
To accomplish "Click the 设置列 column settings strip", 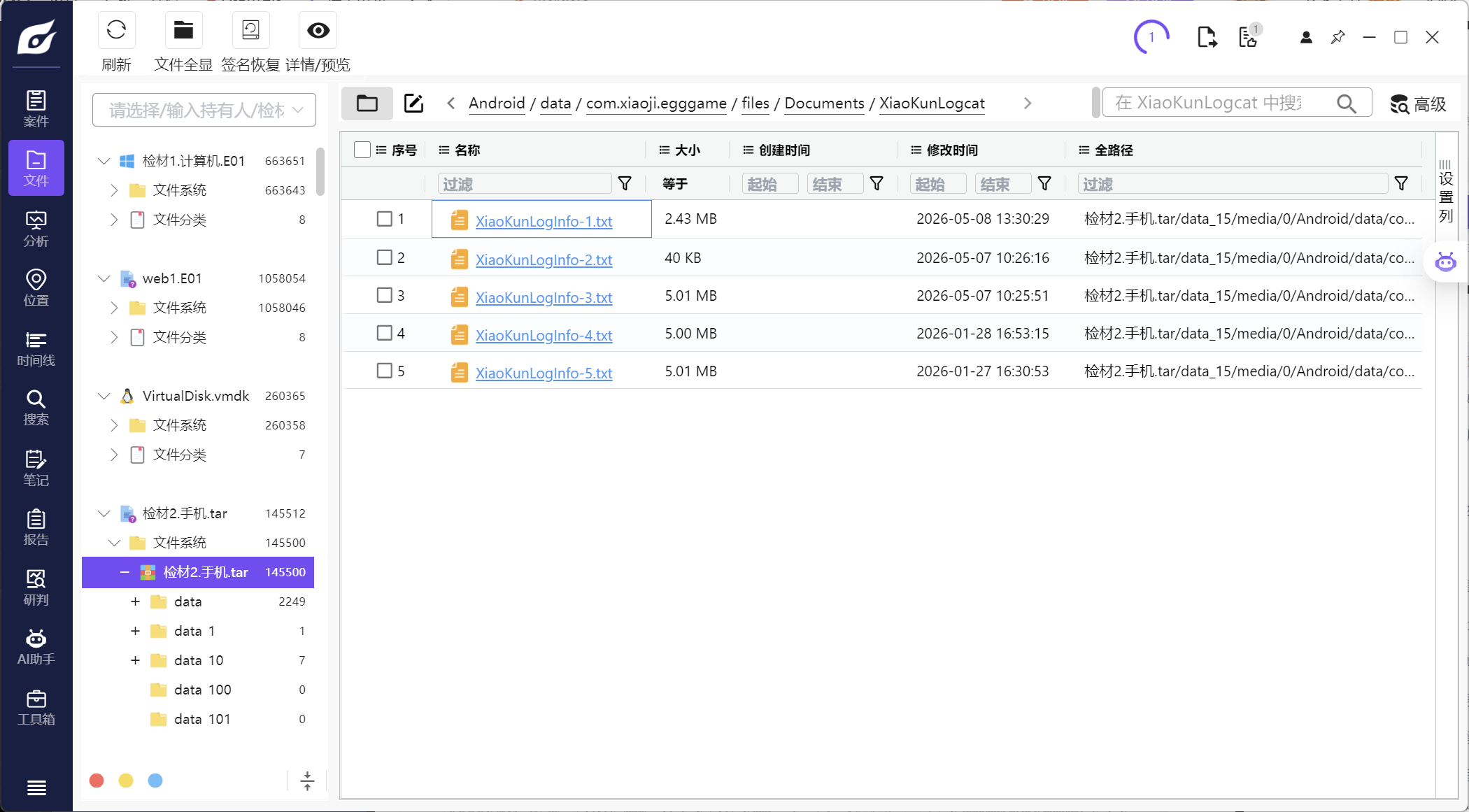I will [x=1445, y=191].
